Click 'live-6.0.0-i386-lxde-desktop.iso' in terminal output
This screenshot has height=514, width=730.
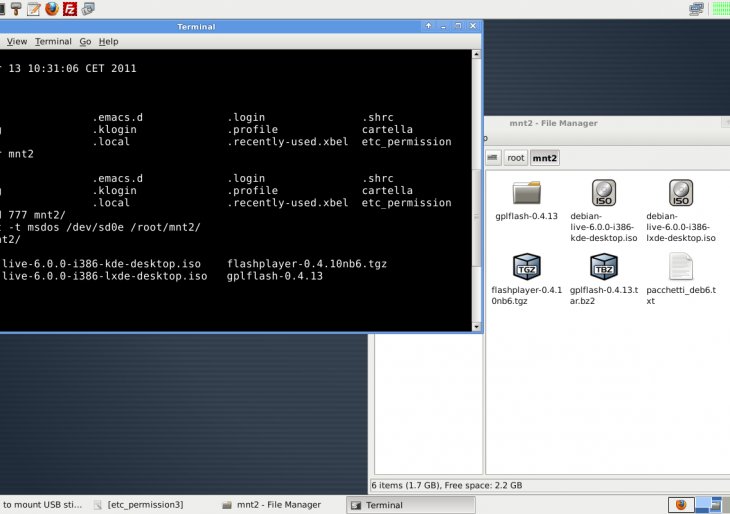point(105,276)
